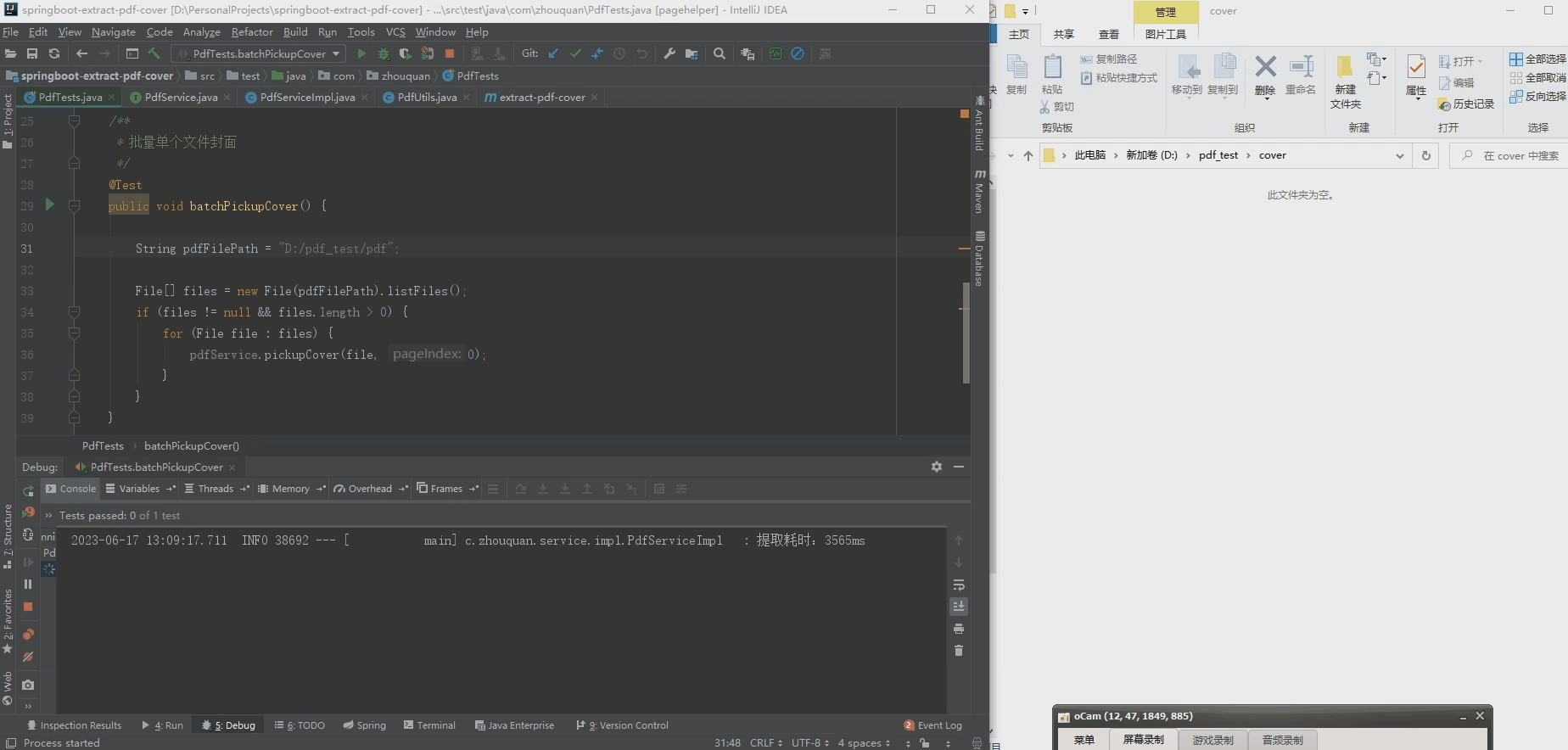The height and width of the screenshot is (750, 1568).
Task: Refresh the cover folder in Explorer
Action: [x=1425, y=155]
